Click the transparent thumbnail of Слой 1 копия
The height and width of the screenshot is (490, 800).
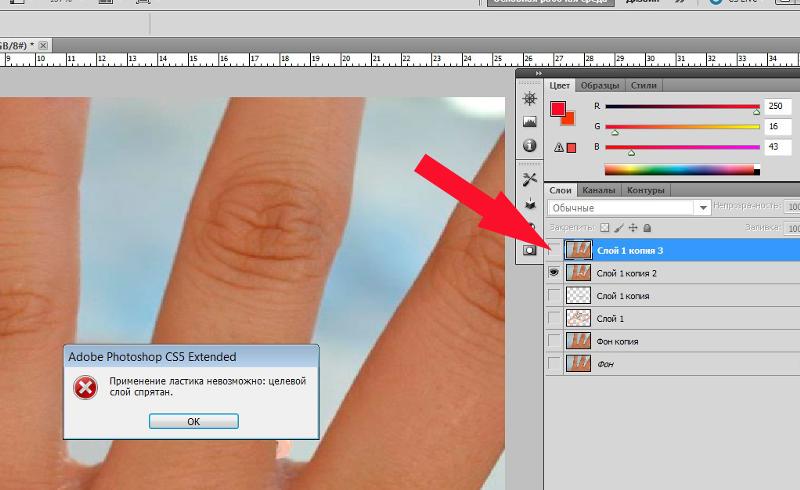tap(579, 296)
